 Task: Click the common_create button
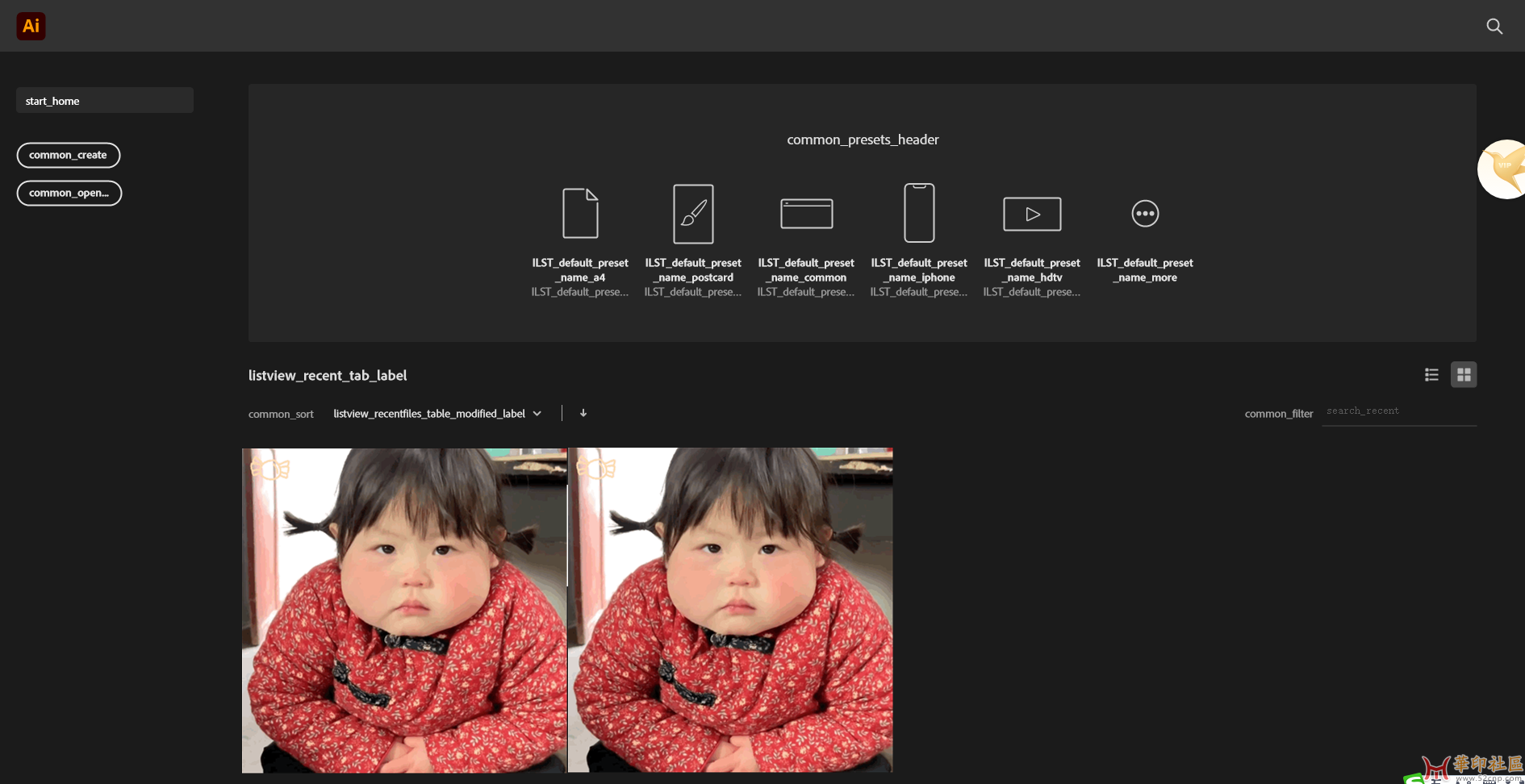(x=69, y=155)
